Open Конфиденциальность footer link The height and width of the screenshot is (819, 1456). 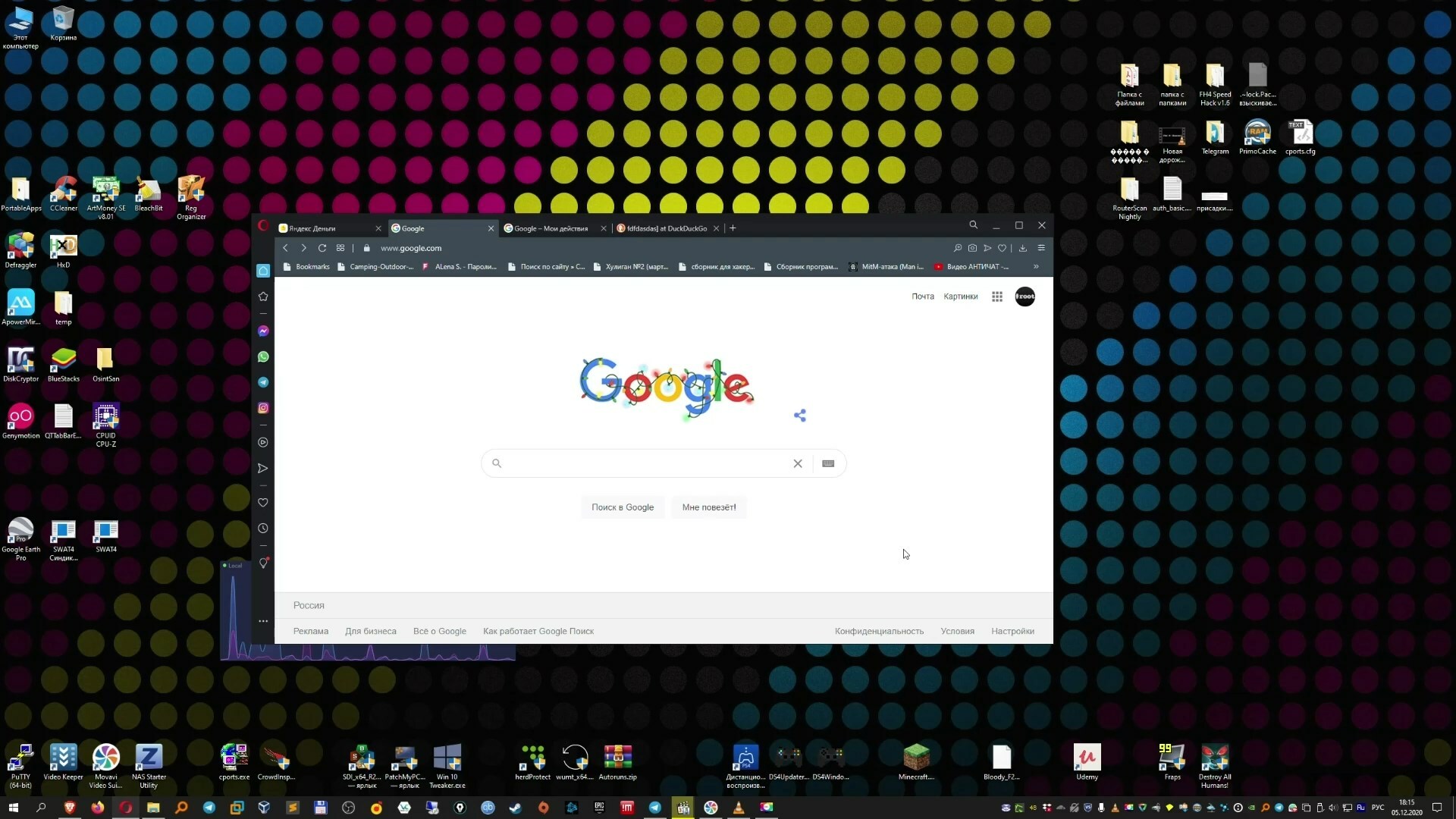pos(879,631)
